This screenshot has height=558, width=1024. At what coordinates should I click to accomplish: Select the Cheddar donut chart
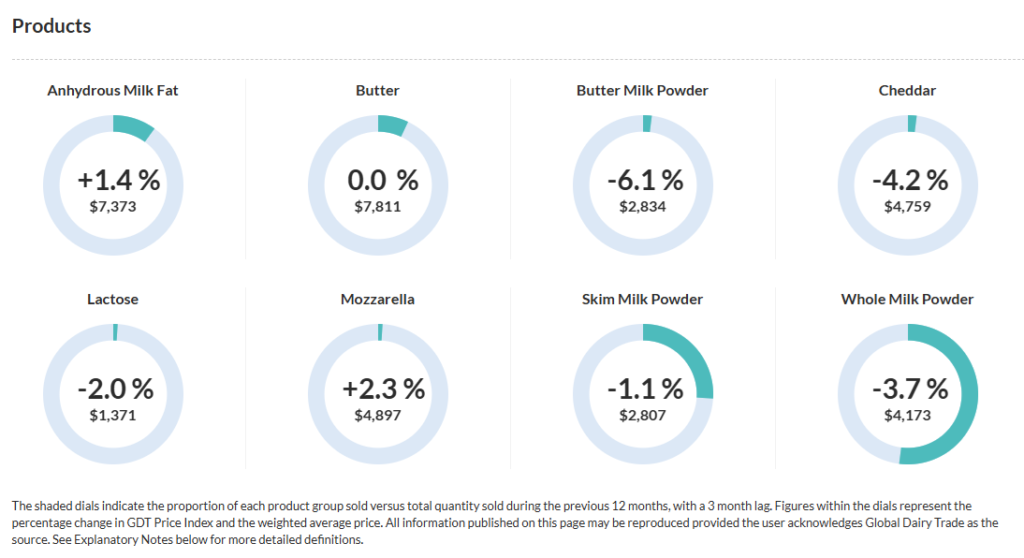click(908, 186)
